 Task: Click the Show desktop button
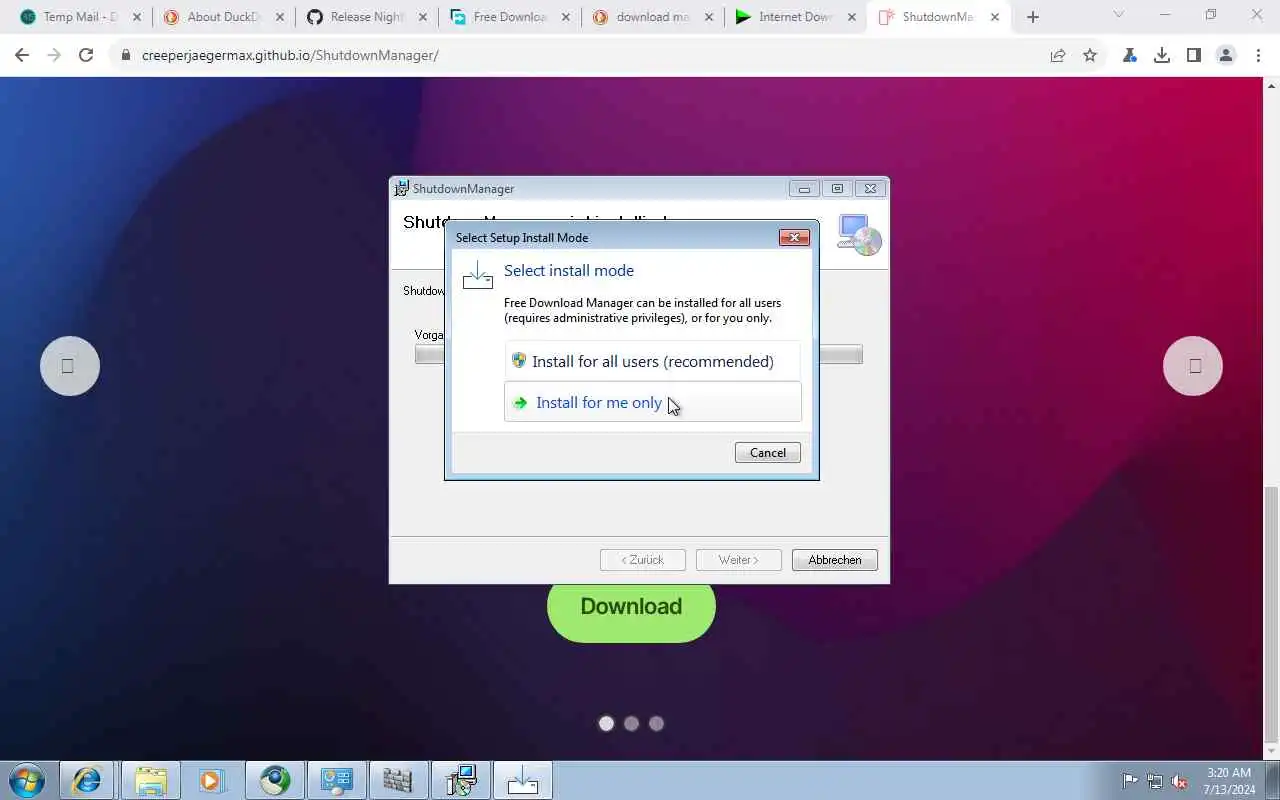click(1272, 781)
